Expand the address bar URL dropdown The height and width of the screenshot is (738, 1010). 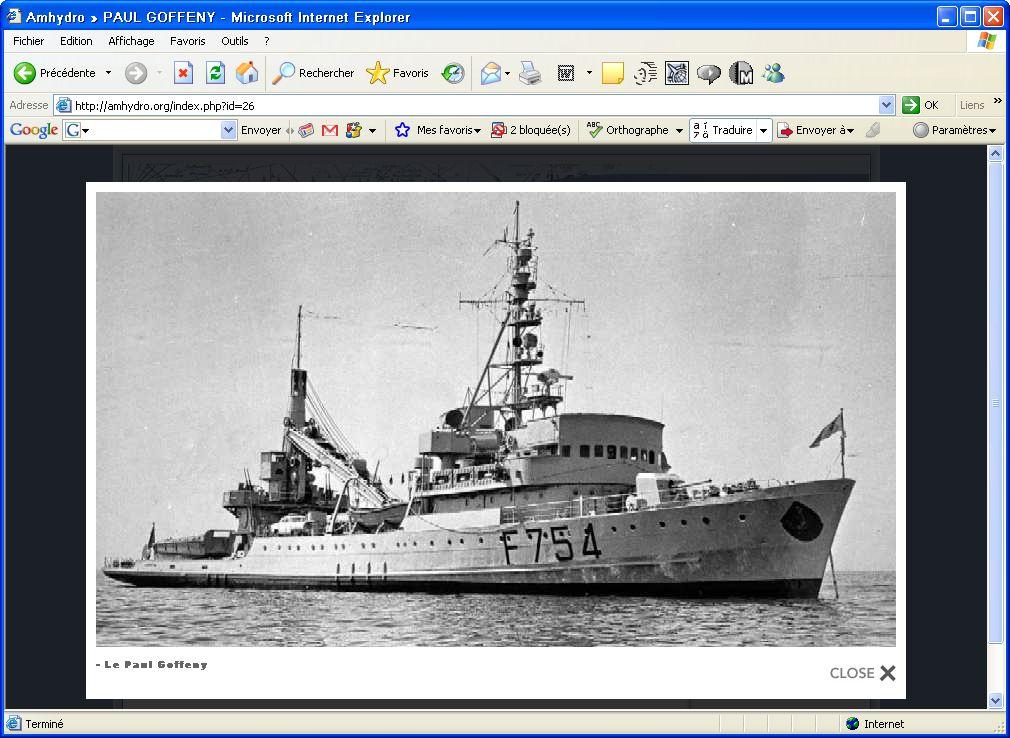(886, 105)
